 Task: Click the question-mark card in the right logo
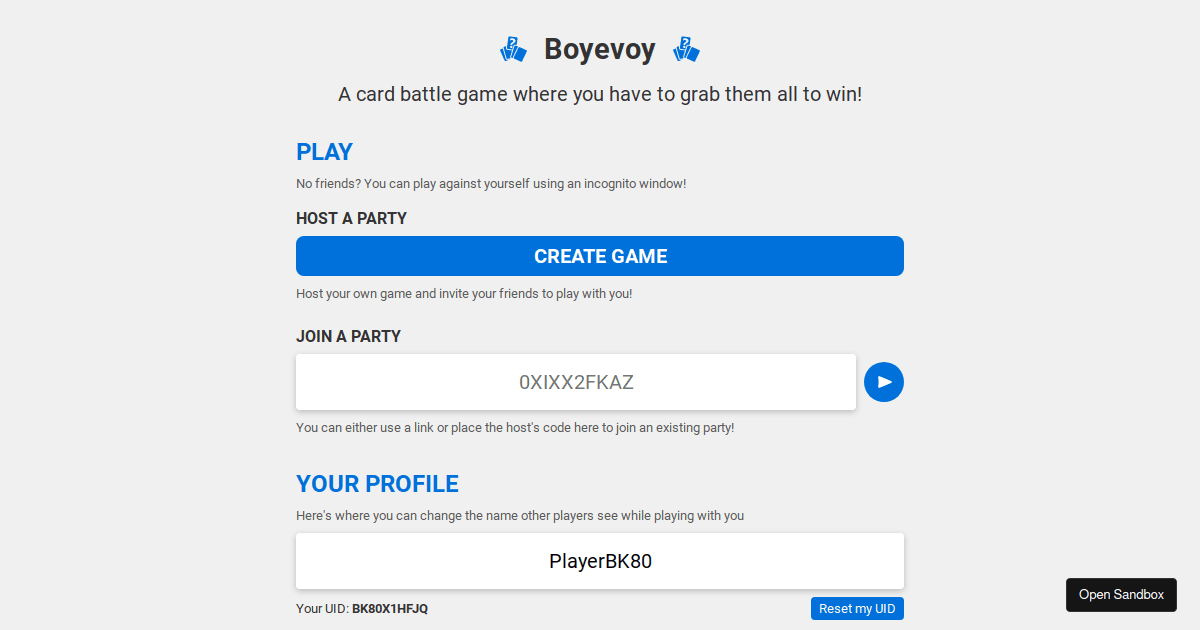tap(684, 42)
